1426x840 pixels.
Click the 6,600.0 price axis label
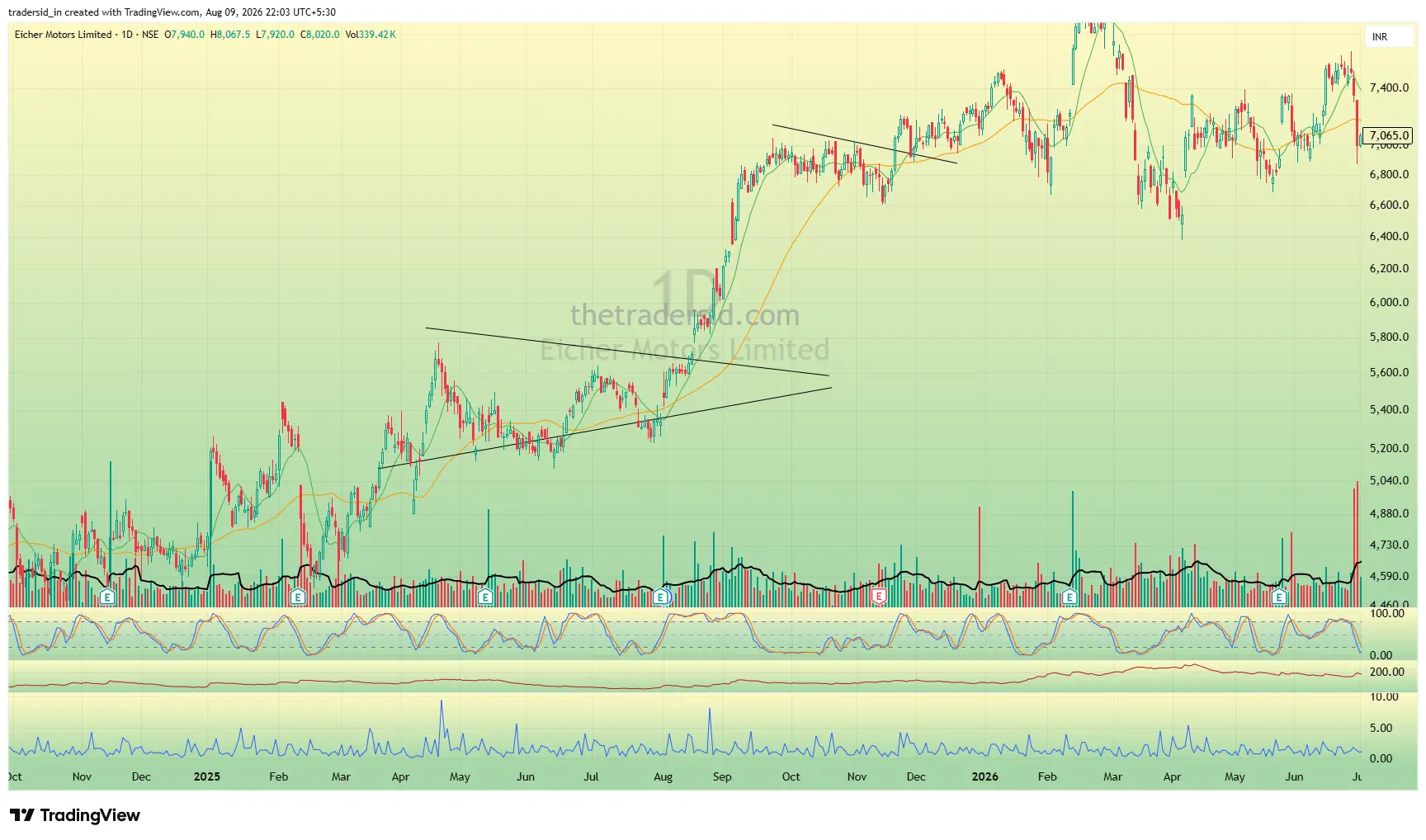[1389, 205]
